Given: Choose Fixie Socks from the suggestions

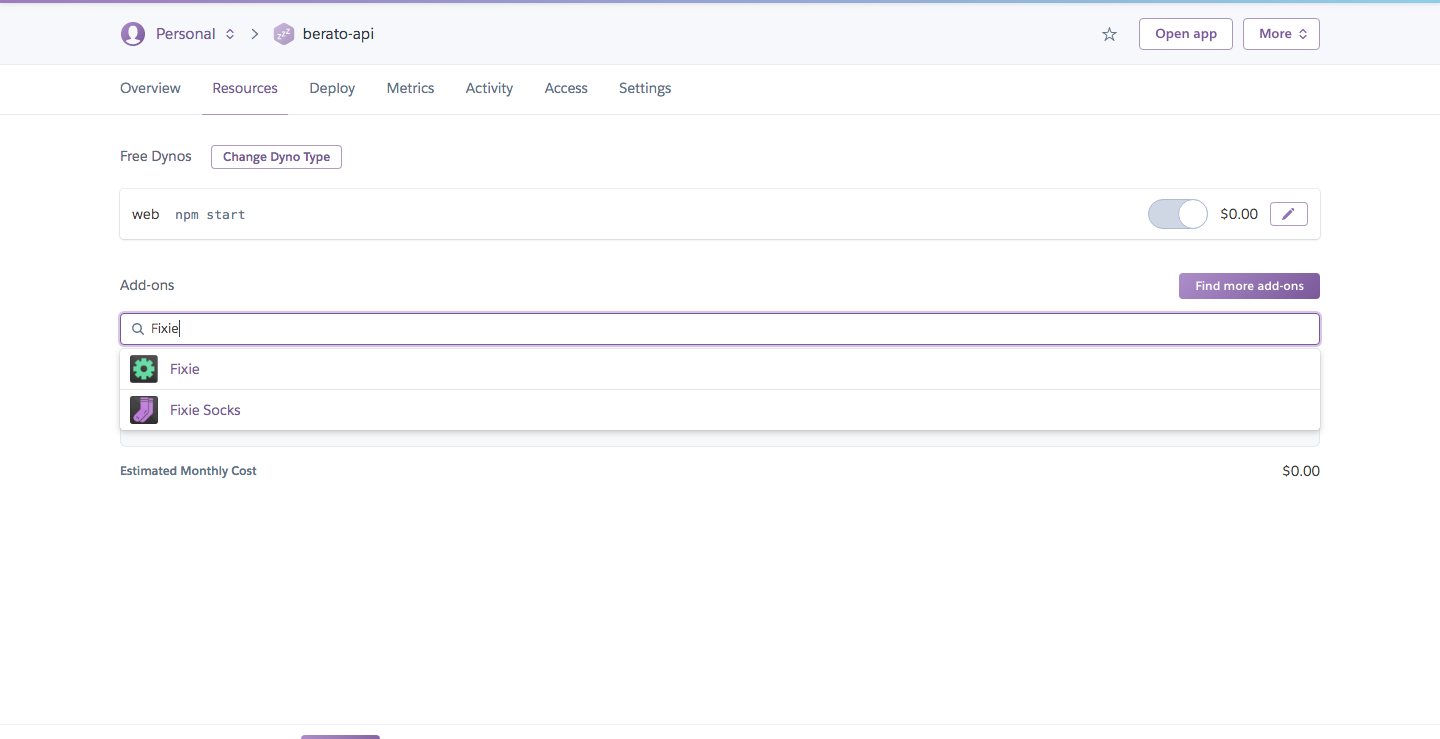Looking at the screenshot, I should pos(720,410).
